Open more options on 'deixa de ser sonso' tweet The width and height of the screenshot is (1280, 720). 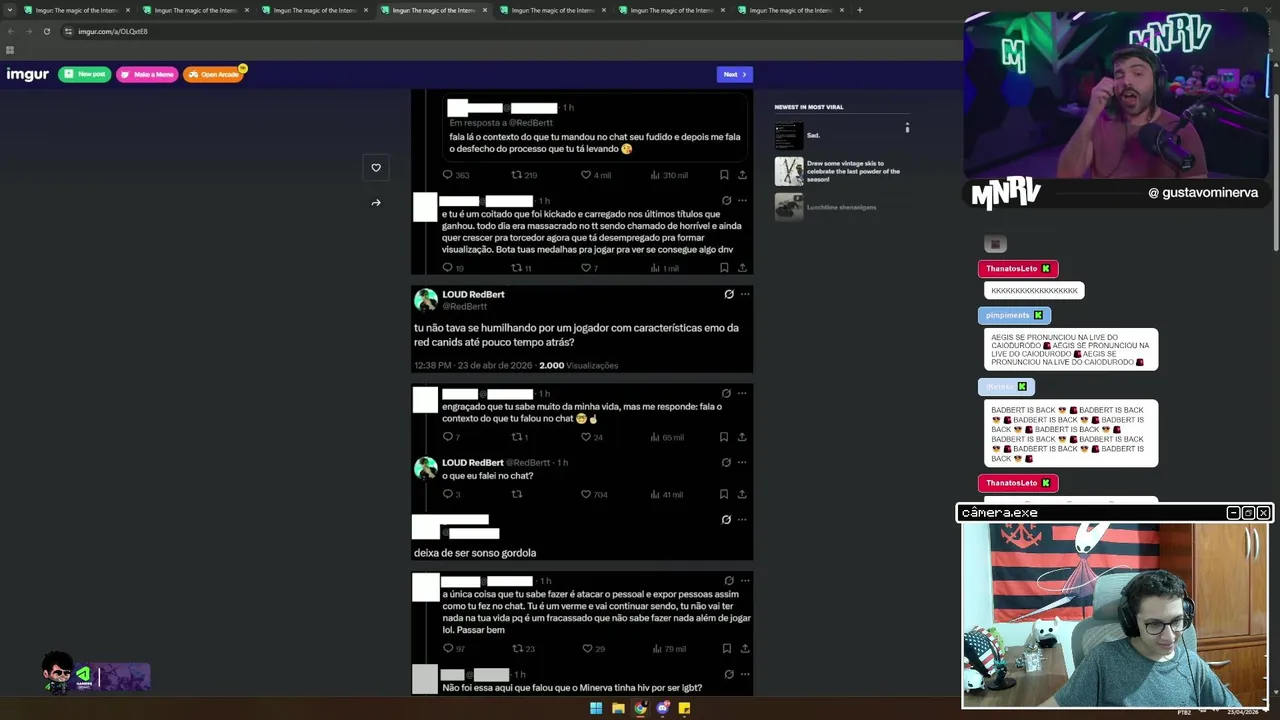pos(742,520)
